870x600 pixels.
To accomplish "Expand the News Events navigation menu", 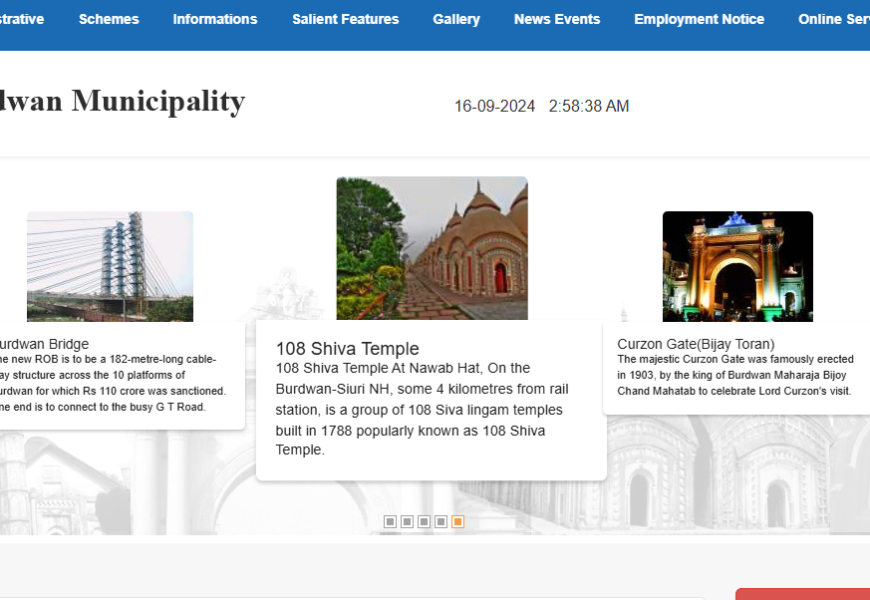I will coord(557,19).
